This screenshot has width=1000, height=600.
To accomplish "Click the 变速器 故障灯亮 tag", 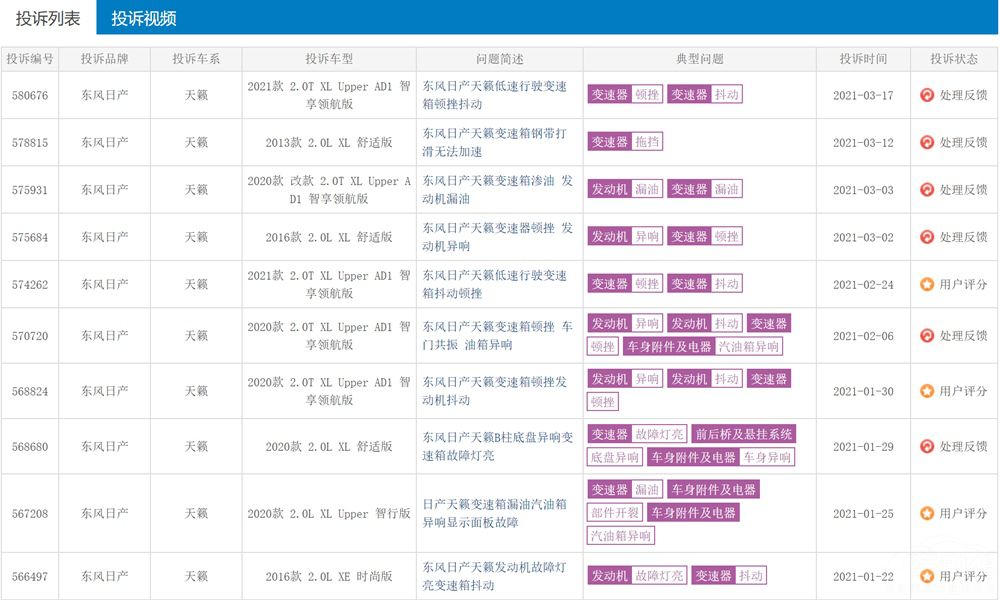I will pyautogui.click(x=637, y=434).
